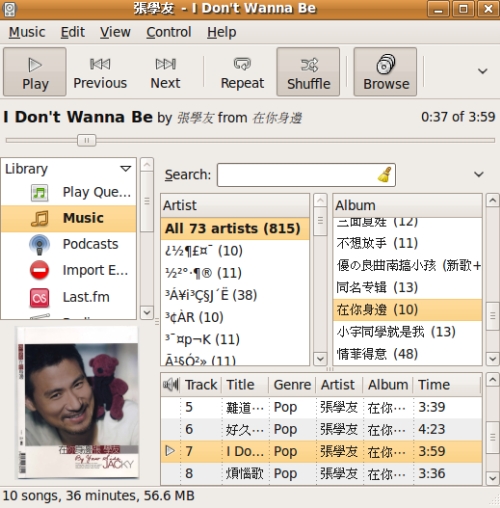This screenshot has height=508, width=500.
Task: Open Import Errors source icon
Action: (x=39, y=270)
